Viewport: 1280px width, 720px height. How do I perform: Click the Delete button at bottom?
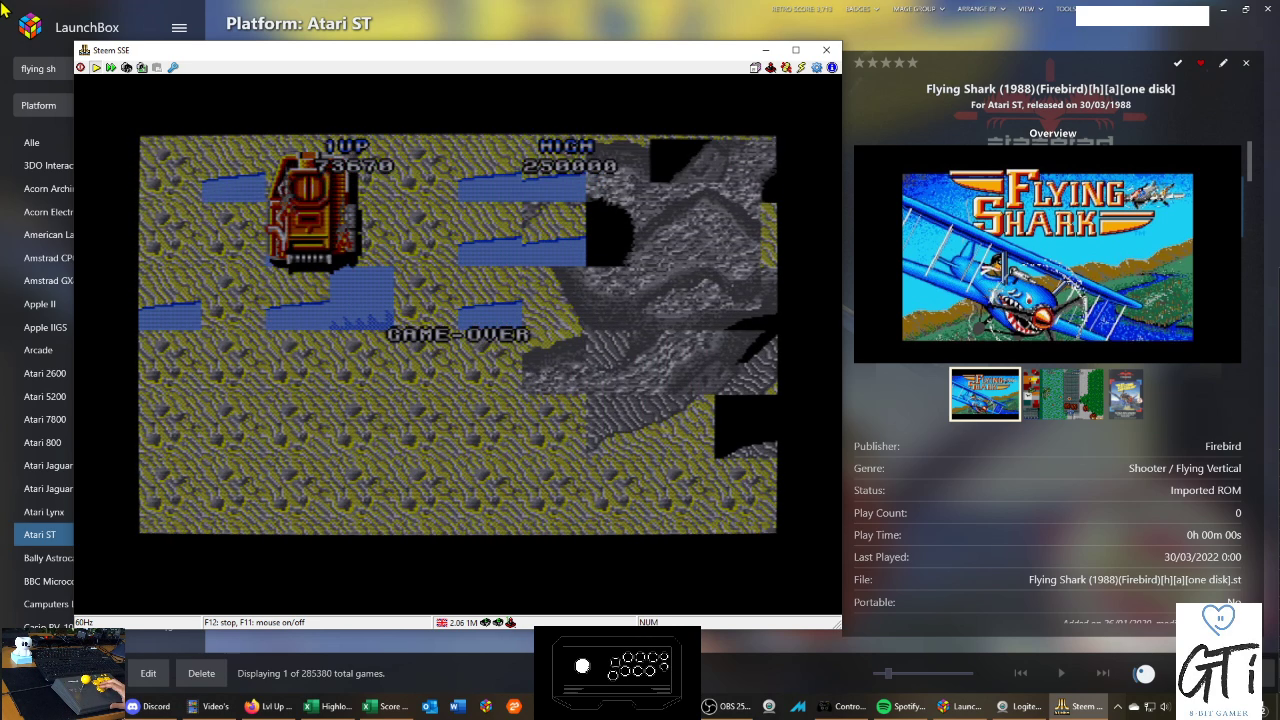click(x=201, y=673)
